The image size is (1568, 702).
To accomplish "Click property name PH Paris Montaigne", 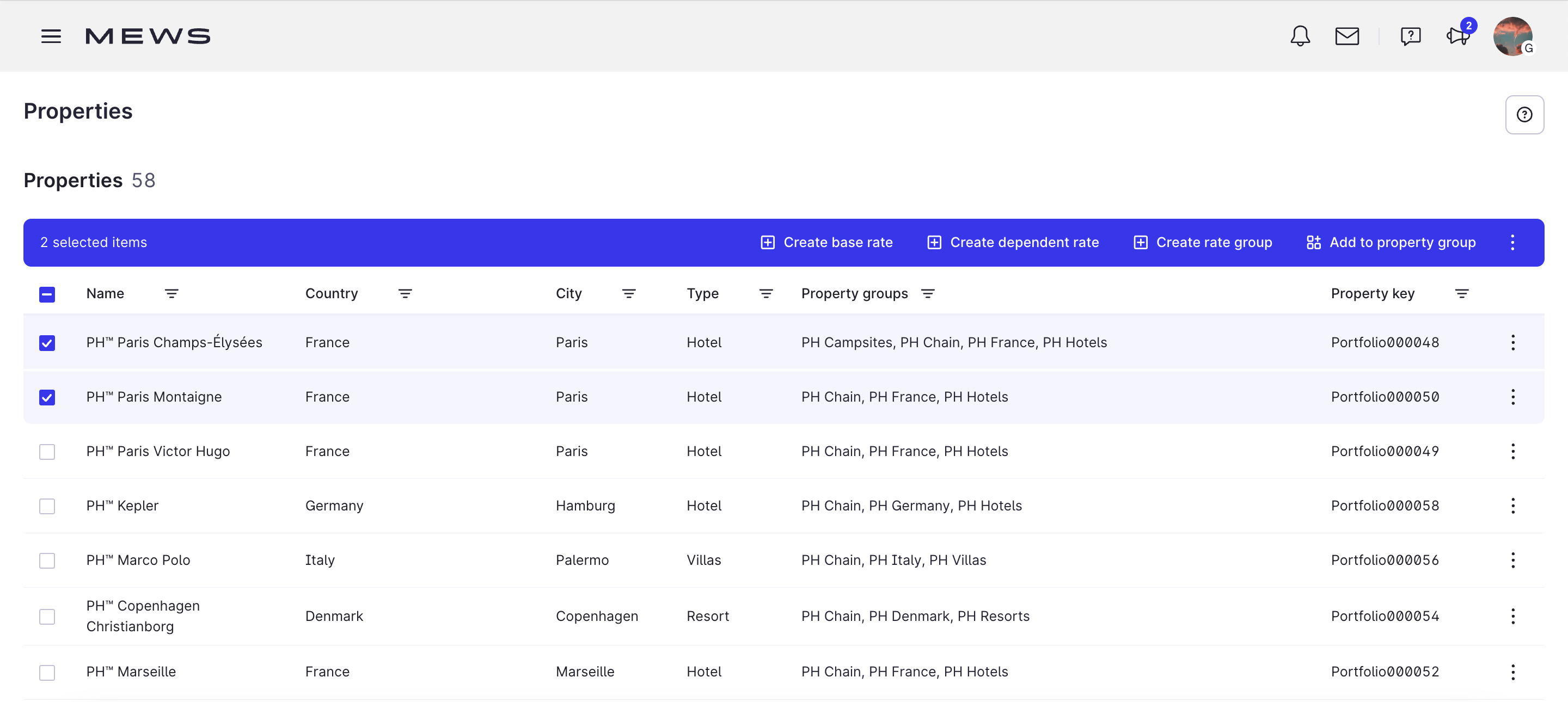I will coord(154,397).
